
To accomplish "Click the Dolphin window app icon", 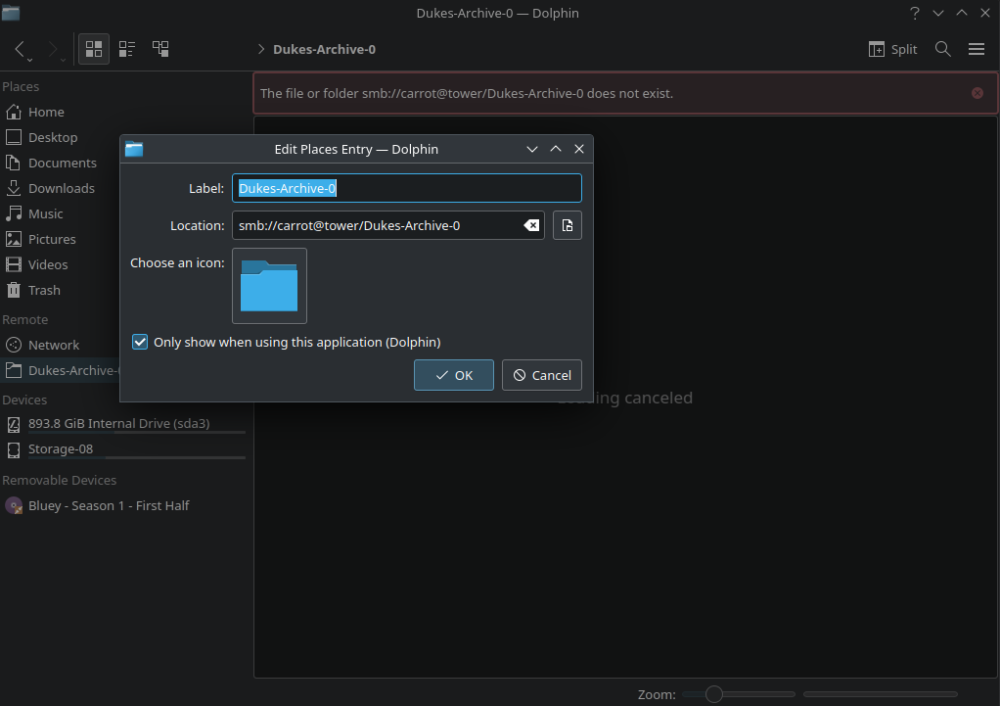I will 10,13.
